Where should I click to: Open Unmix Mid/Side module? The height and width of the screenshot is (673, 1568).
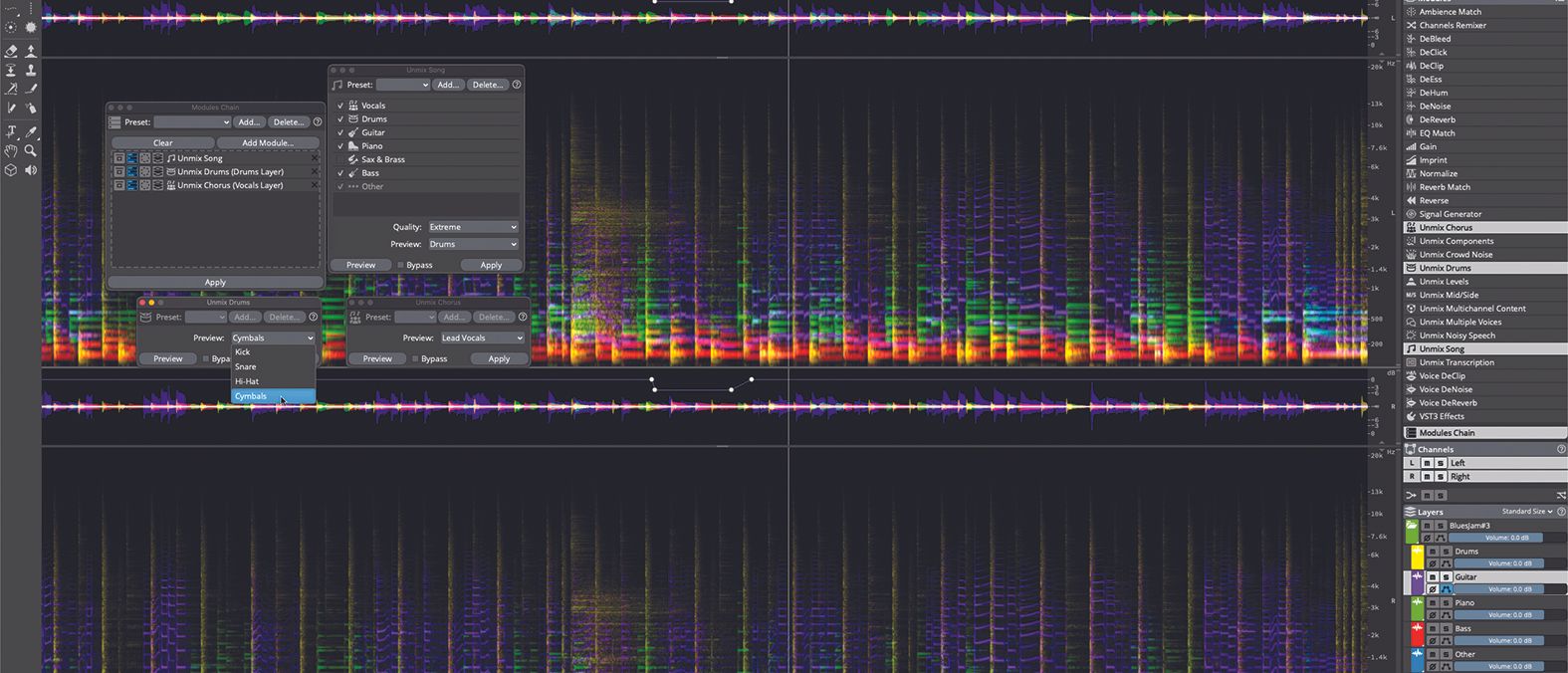click(x=1485, y=295)
